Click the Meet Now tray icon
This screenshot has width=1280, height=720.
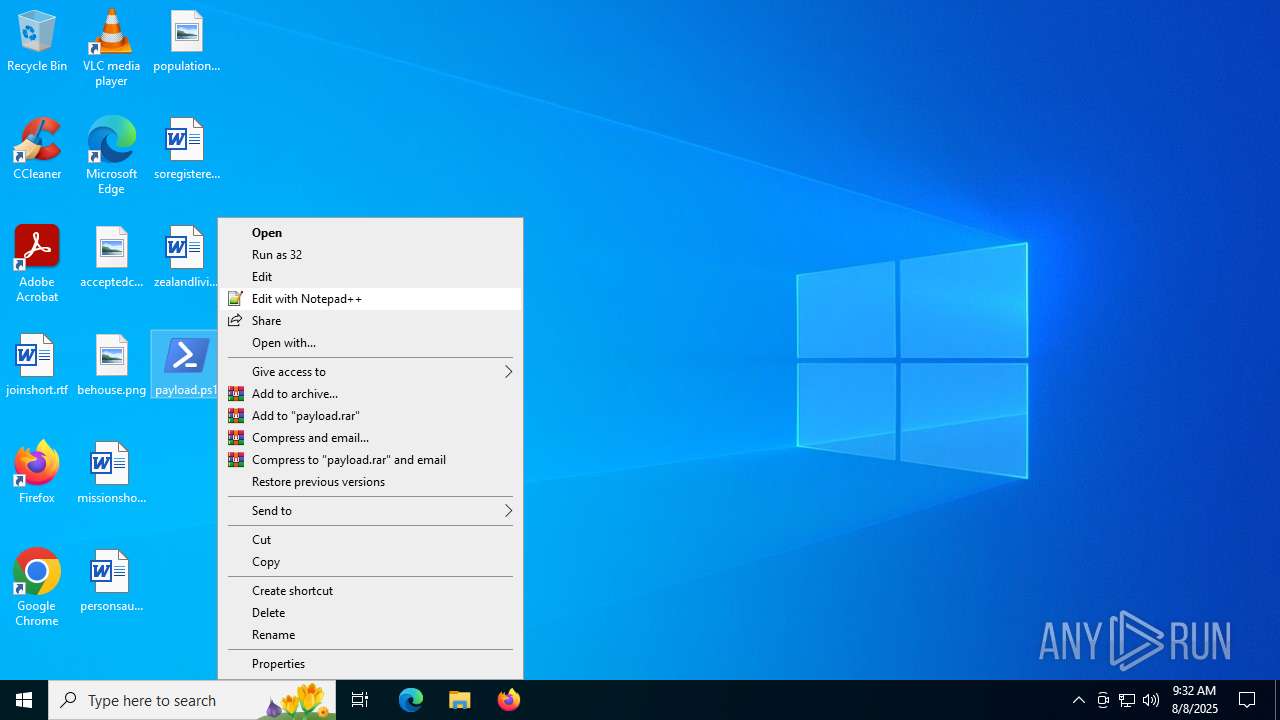(1103, 700)
